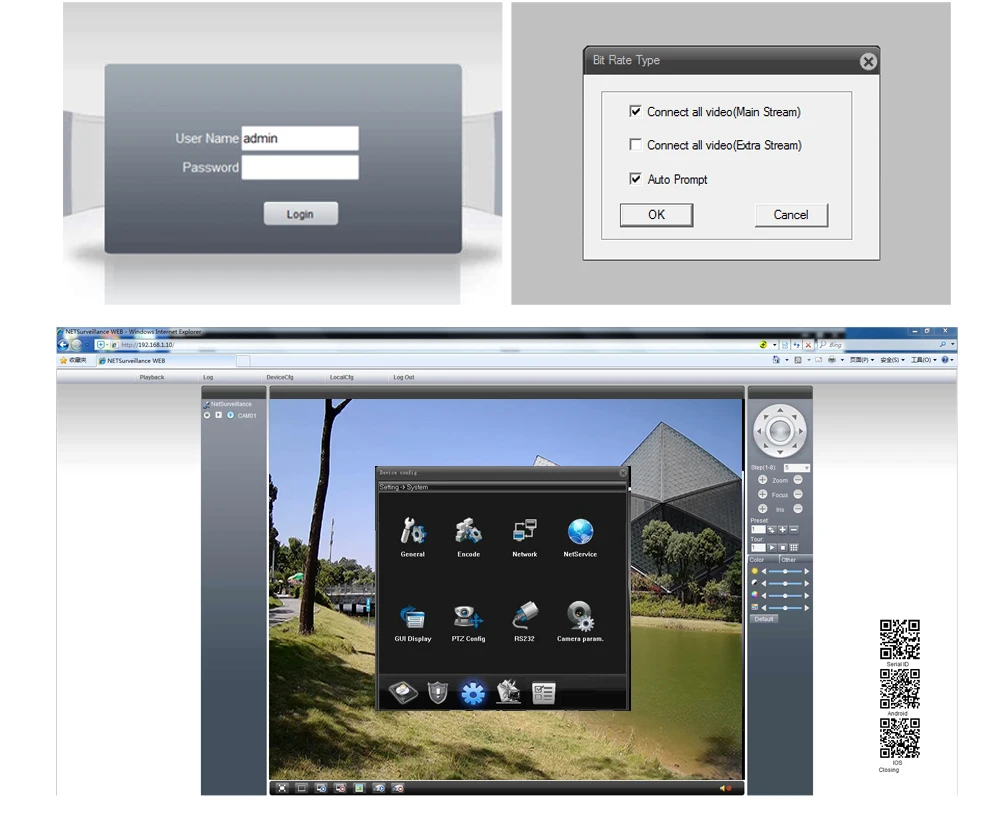Open NetService globe icon
This screenshot has height=824, width=1000.
[x=580, y=536]
